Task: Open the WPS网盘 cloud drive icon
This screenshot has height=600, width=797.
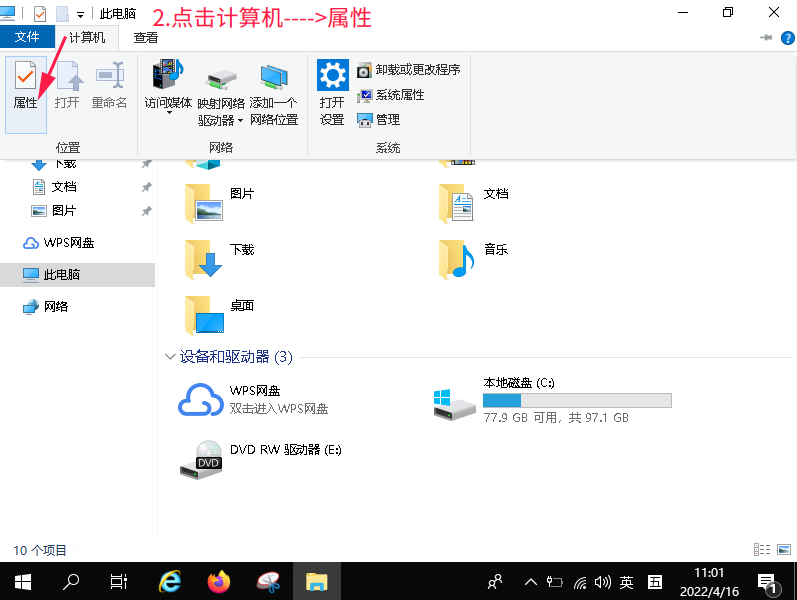Action: click(200, 400)
